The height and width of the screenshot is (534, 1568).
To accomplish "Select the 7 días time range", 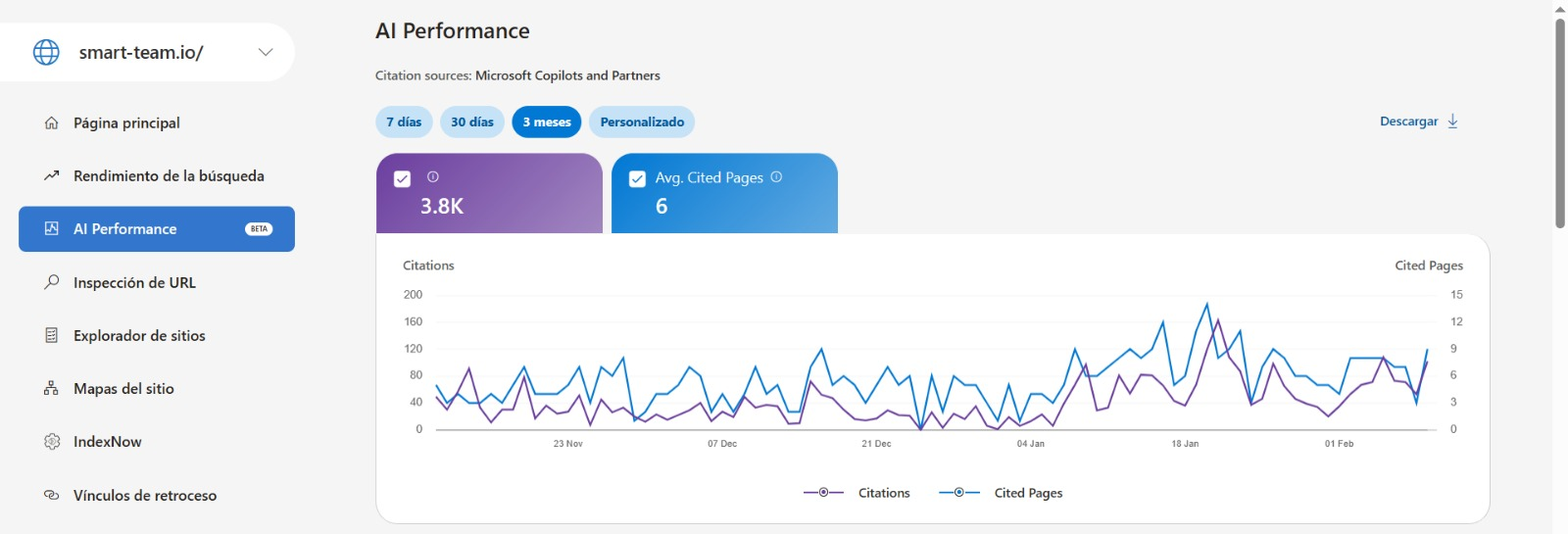I will click(404, 122).
